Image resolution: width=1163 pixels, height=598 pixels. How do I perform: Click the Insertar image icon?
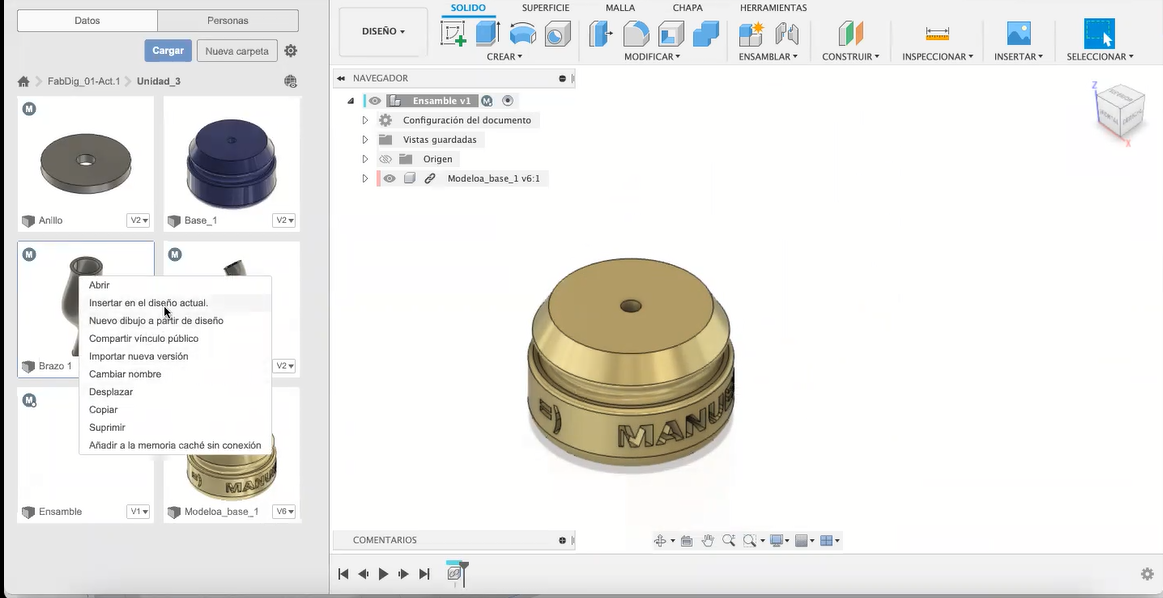click(x=1018, y=34)
